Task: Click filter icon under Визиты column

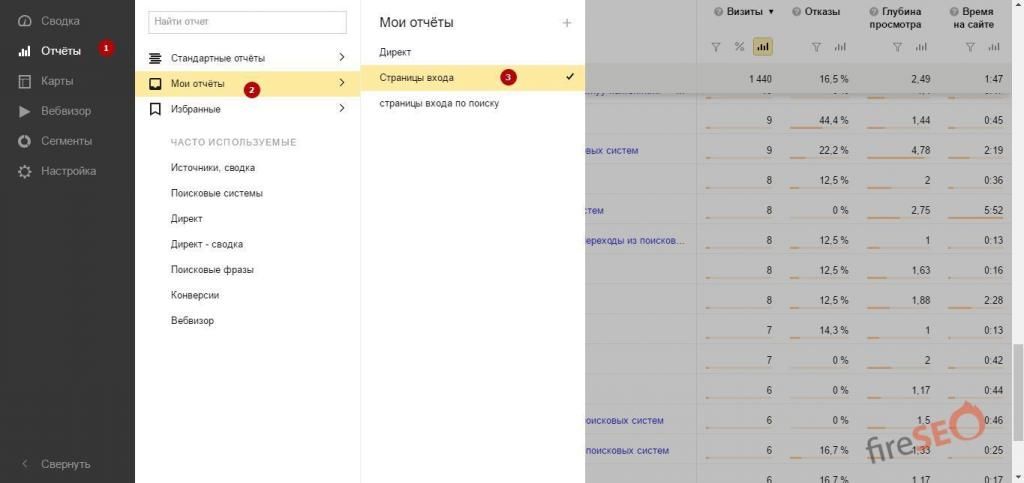Action: [715, 47]
